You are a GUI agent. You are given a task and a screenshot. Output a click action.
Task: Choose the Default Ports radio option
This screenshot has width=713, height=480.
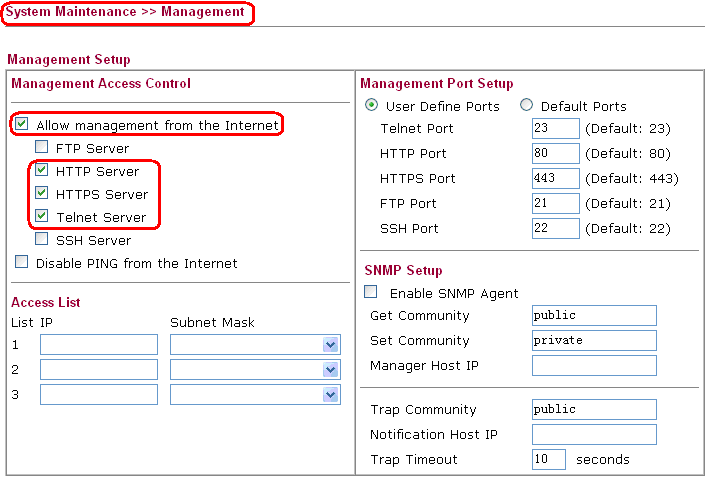click(527, 106)
